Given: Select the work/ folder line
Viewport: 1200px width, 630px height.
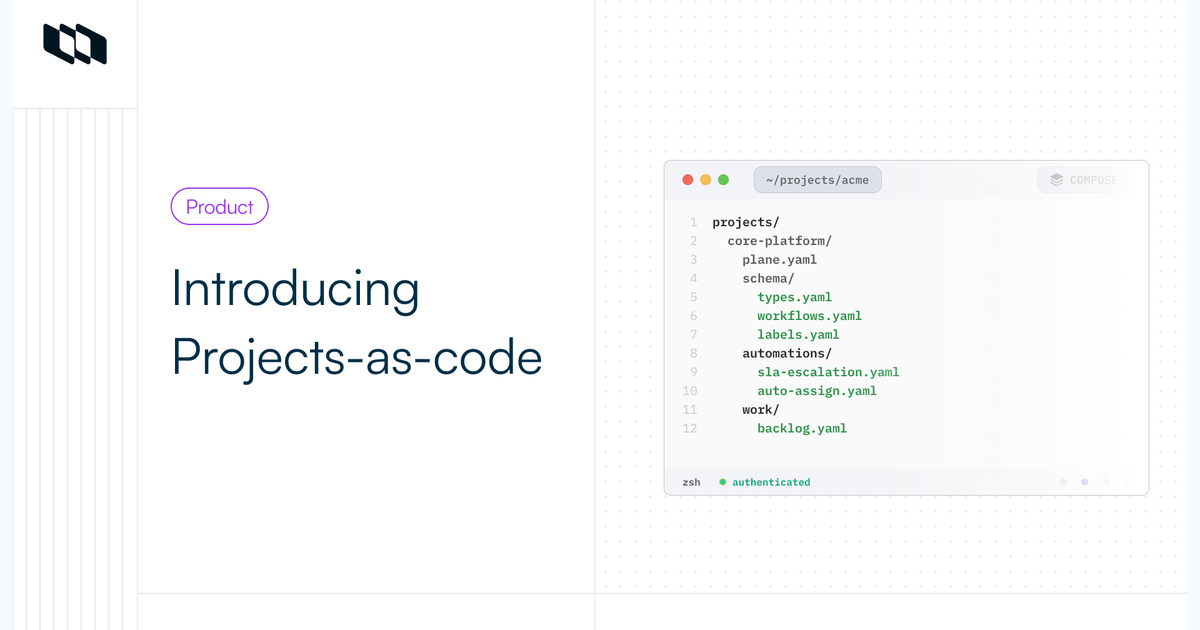Looking at the screenshot, I should (x=761, y=410).
